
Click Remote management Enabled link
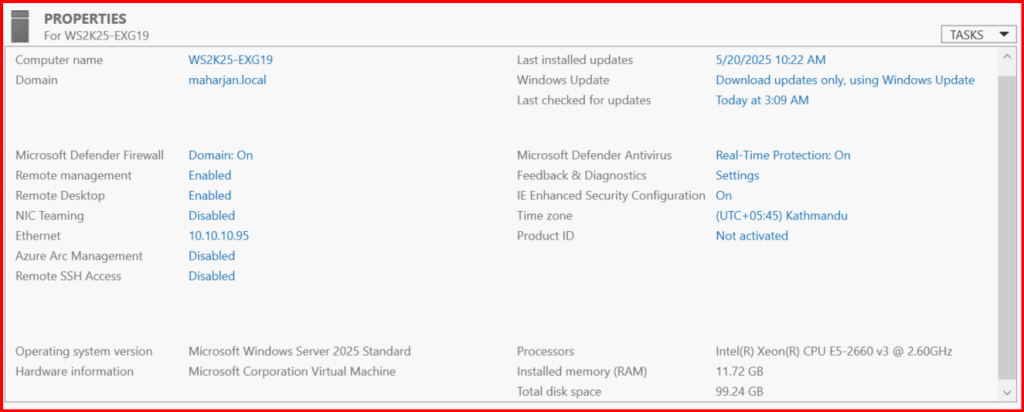209,175
